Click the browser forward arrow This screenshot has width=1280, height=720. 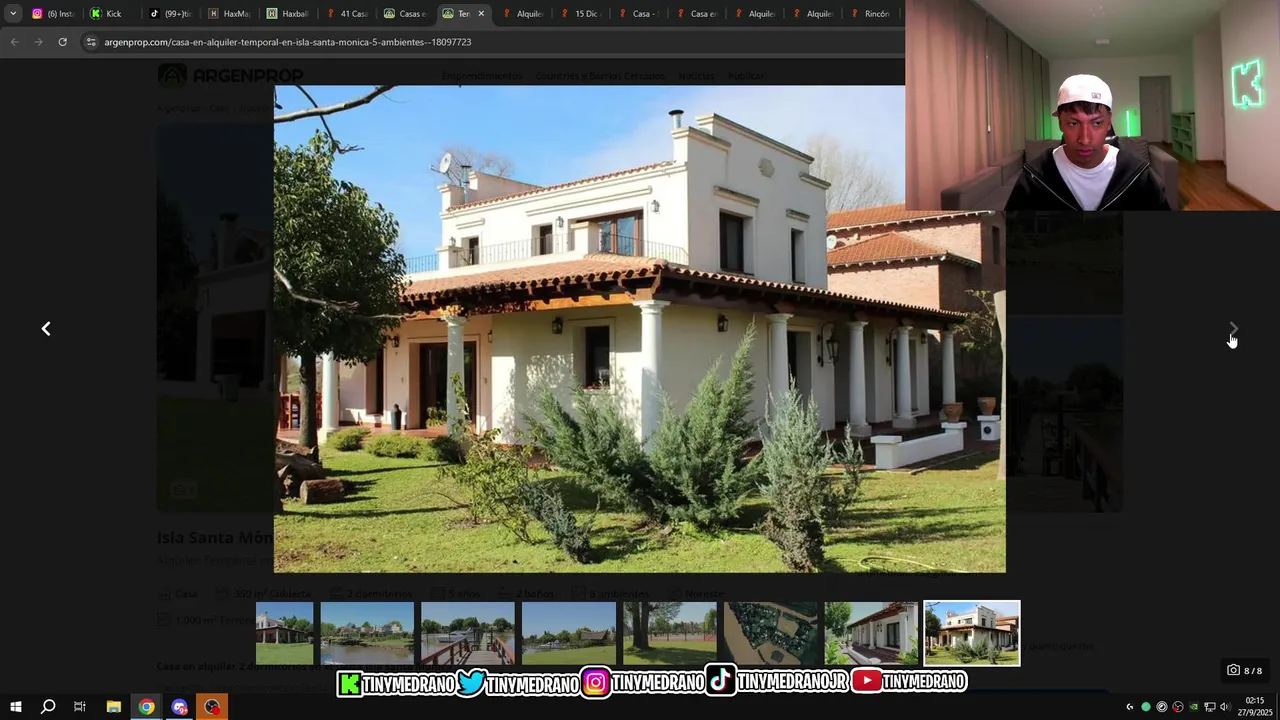[38, 42]
